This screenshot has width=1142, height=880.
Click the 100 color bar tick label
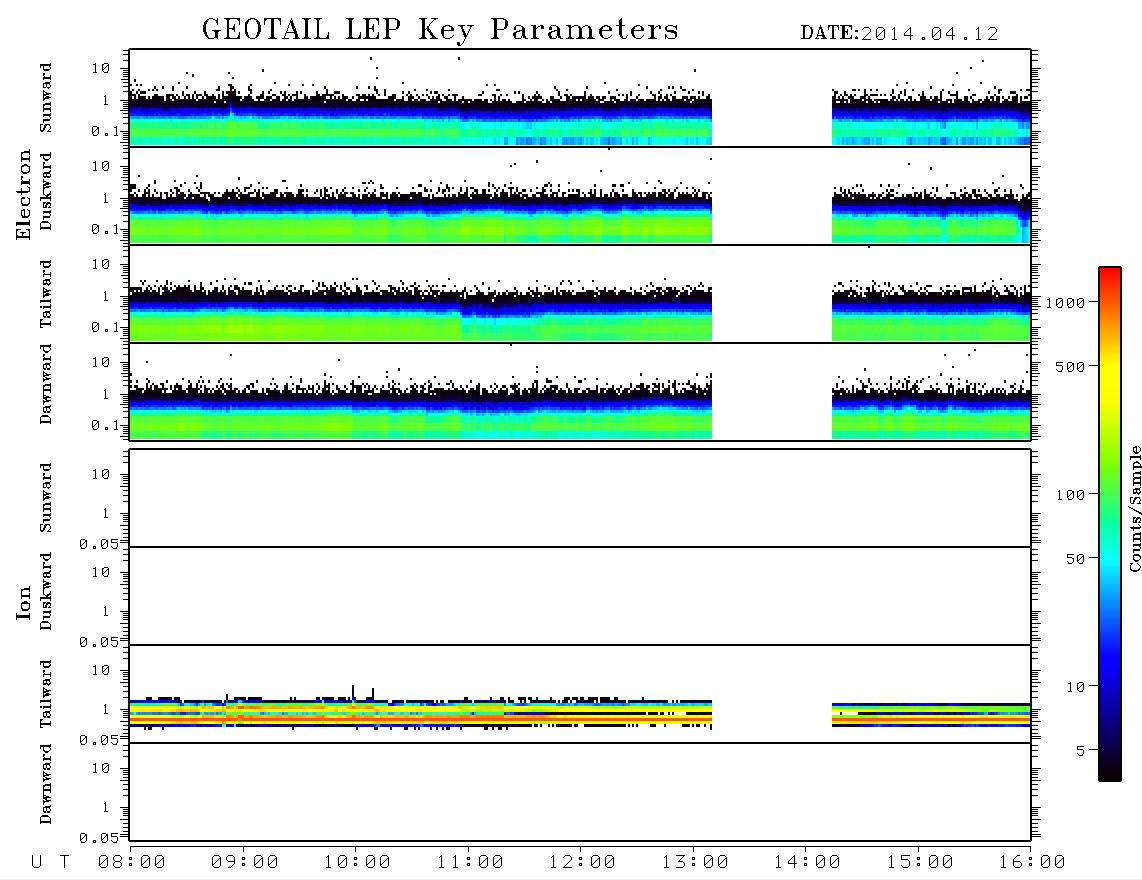pyautogui.click(x=1070, y=495)
